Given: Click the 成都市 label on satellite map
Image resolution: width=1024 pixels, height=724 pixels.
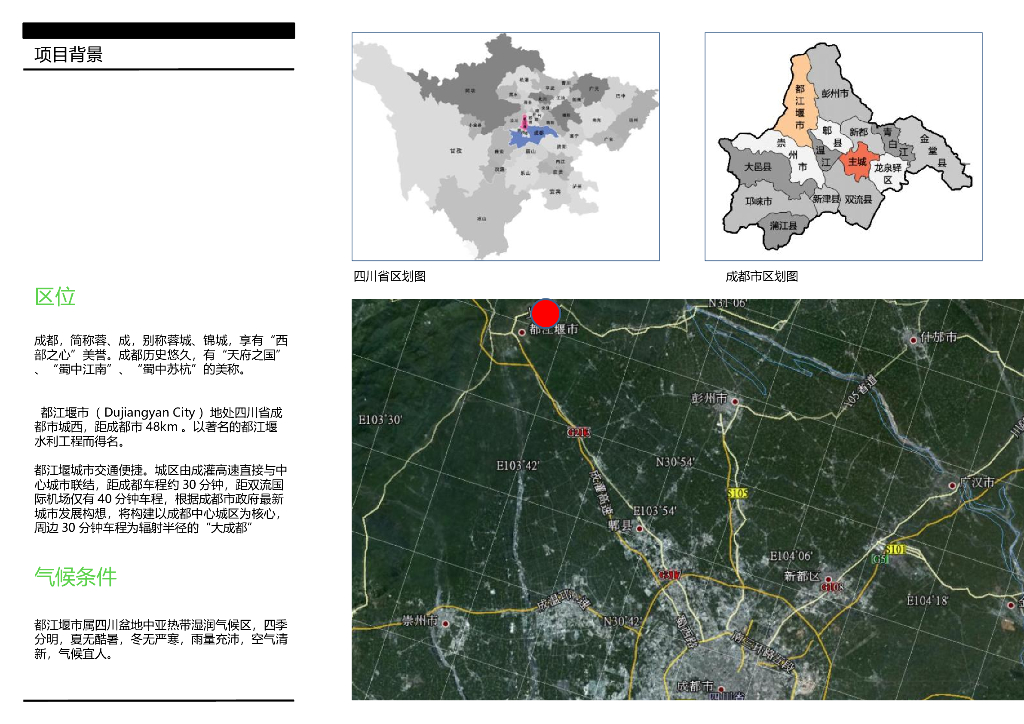Looking at the screenshot, I should (x=695, y=685).
